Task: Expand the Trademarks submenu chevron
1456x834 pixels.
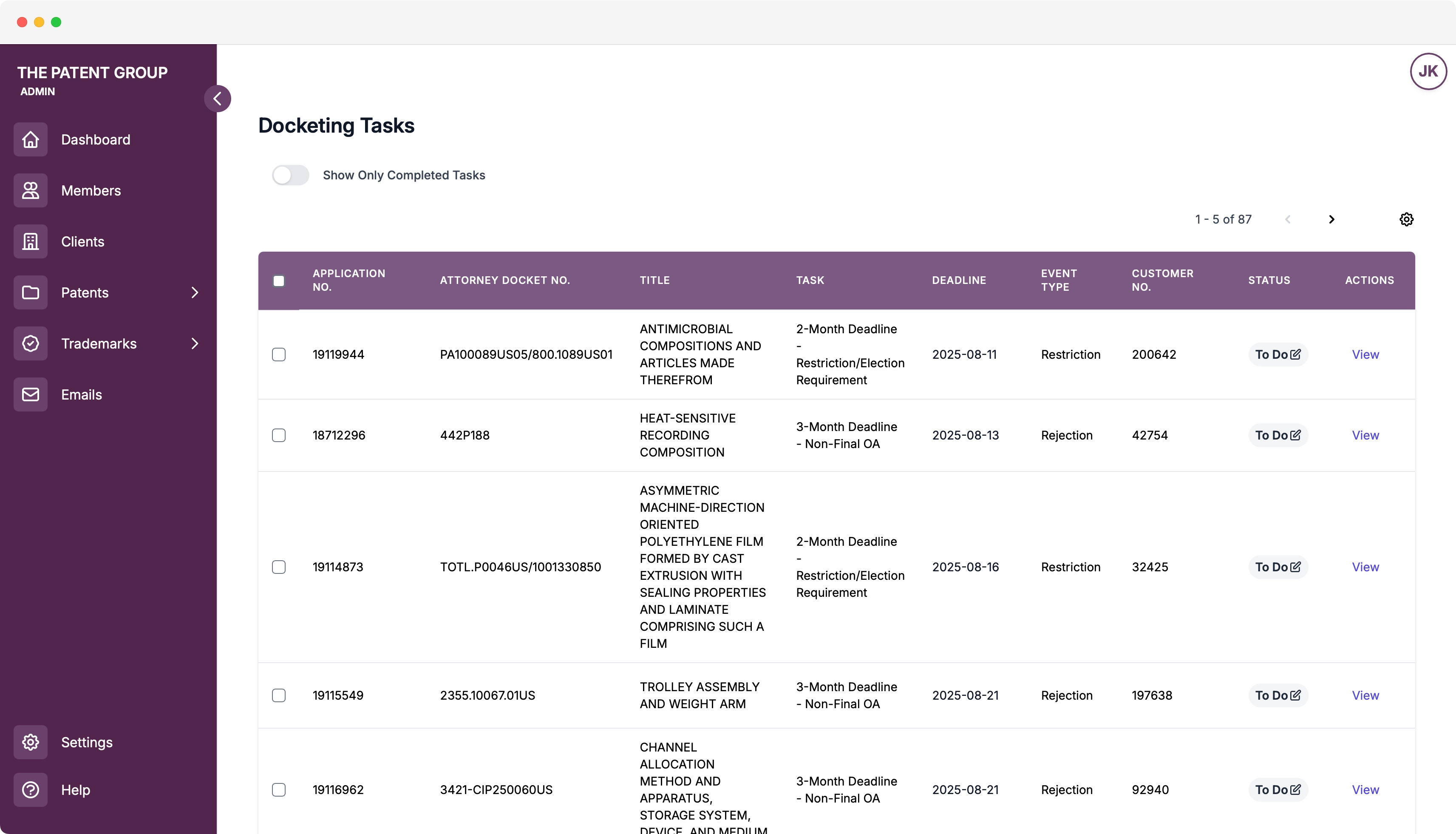Action: (195, 343)
